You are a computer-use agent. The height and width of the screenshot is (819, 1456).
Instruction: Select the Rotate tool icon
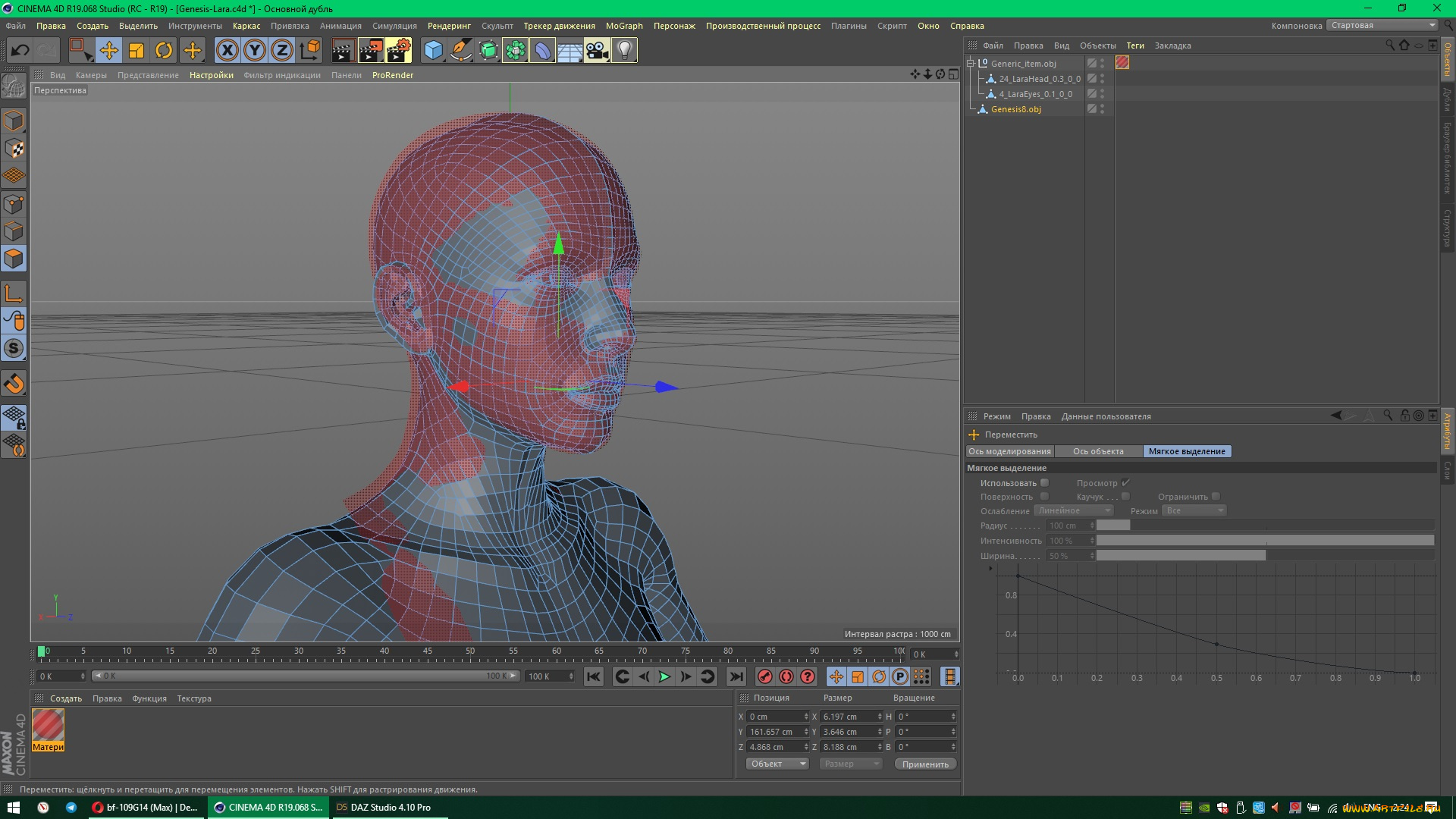(164, 51)
